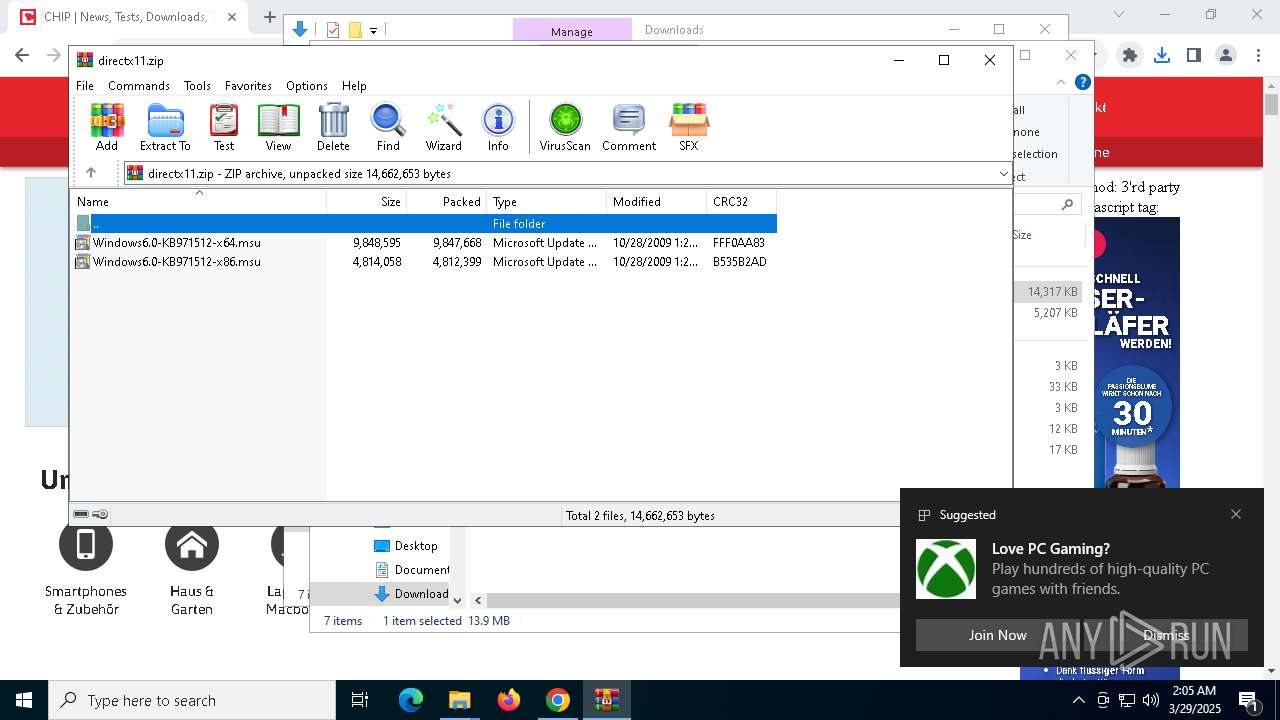Close the Suggested notification
Image resolution: width=1280 pixels, height=720 pixels.
coord(1236,514)
